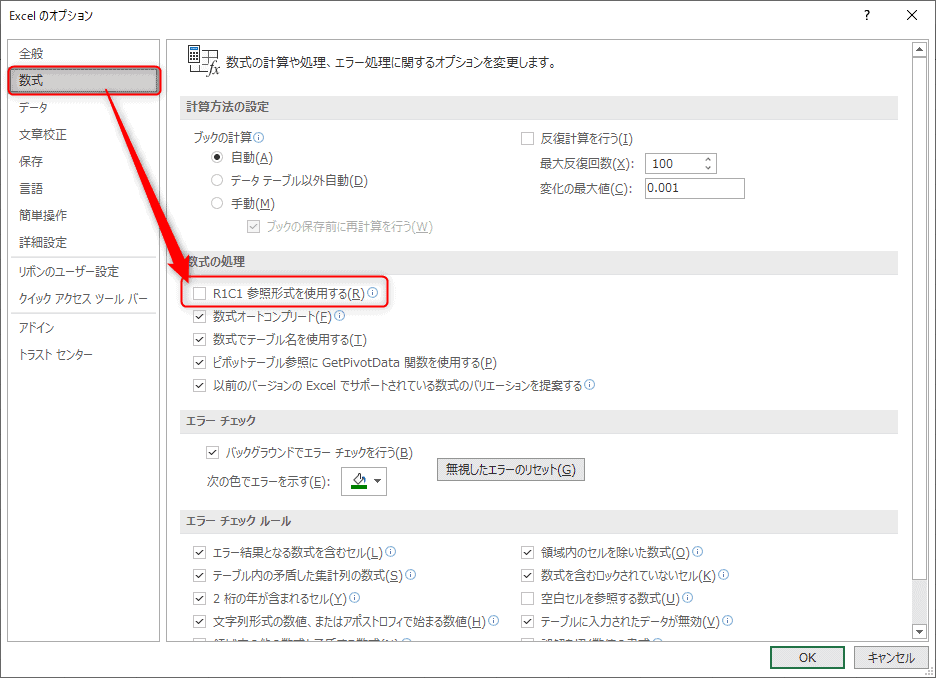Image resolution: width=936 pixels, height=678 pixels.
Task: Decrease 最大反復回数 with spinner down arrow
Action: click(708, 168)
